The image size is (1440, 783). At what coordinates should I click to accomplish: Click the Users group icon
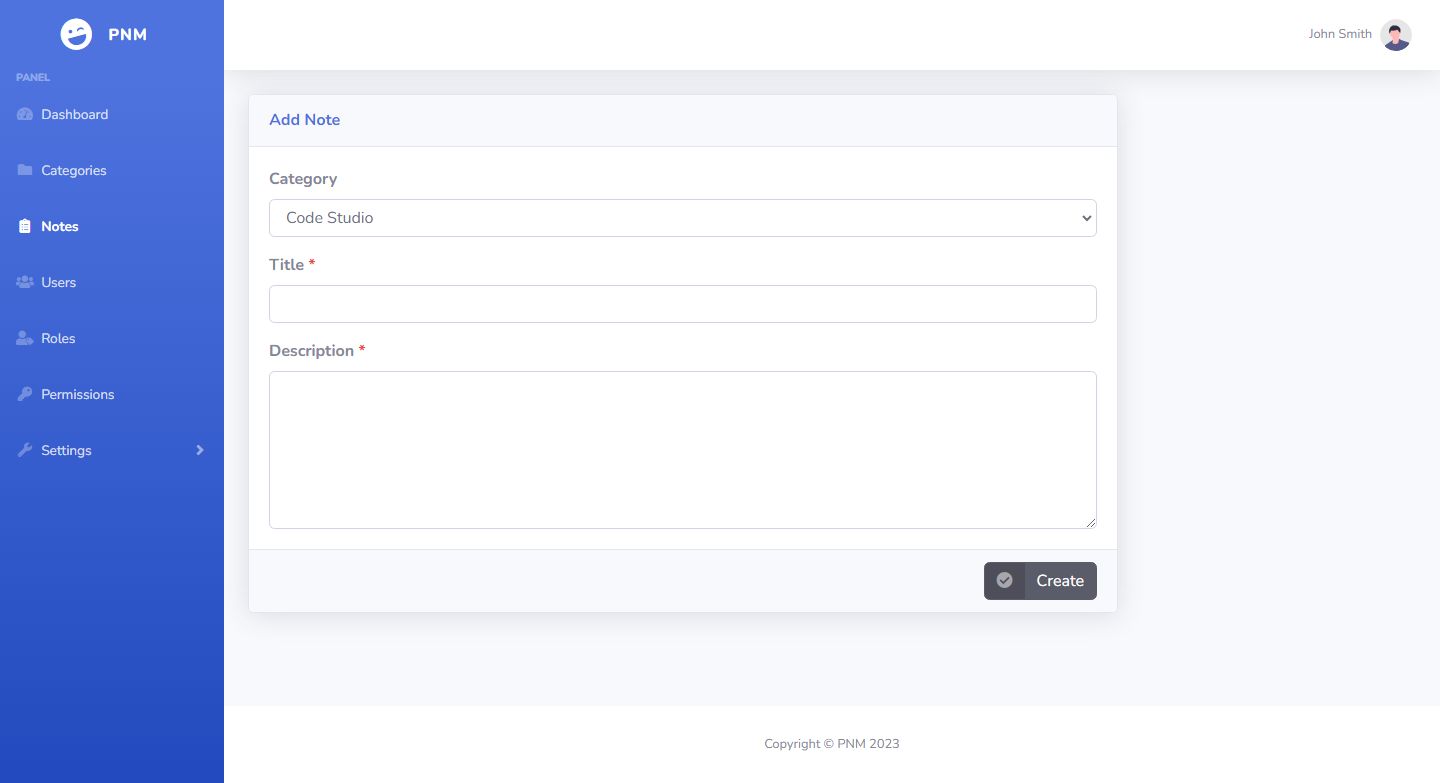pos(25,283)
